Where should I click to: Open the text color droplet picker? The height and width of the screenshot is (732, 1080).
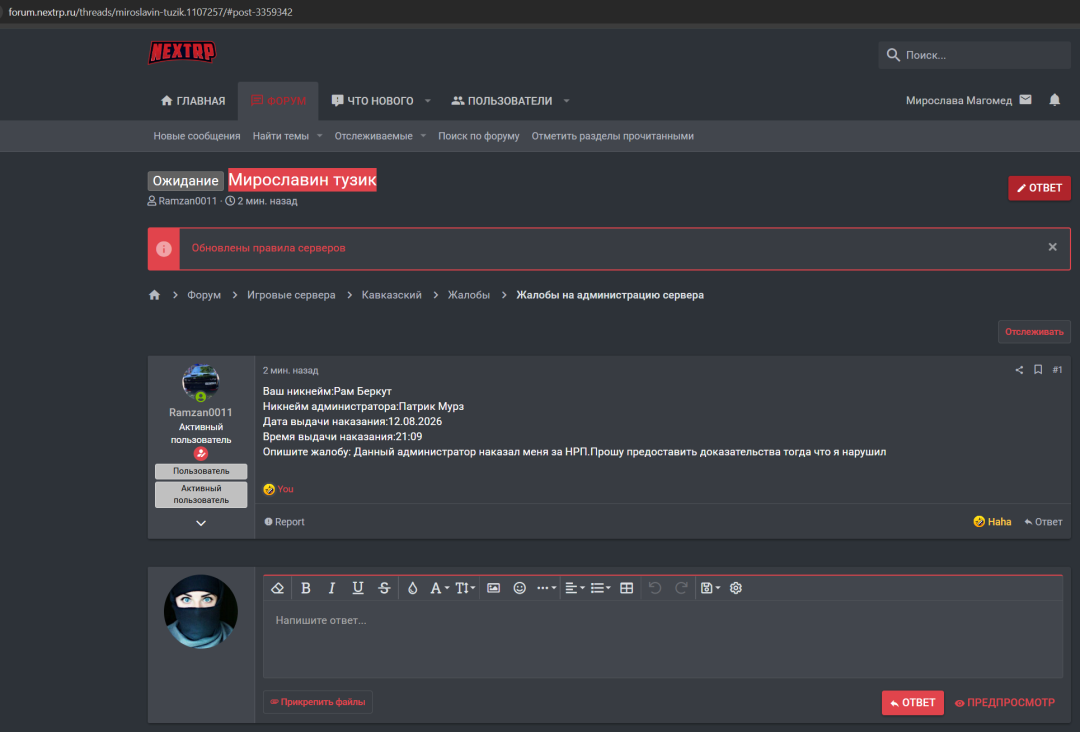point(412,588)
